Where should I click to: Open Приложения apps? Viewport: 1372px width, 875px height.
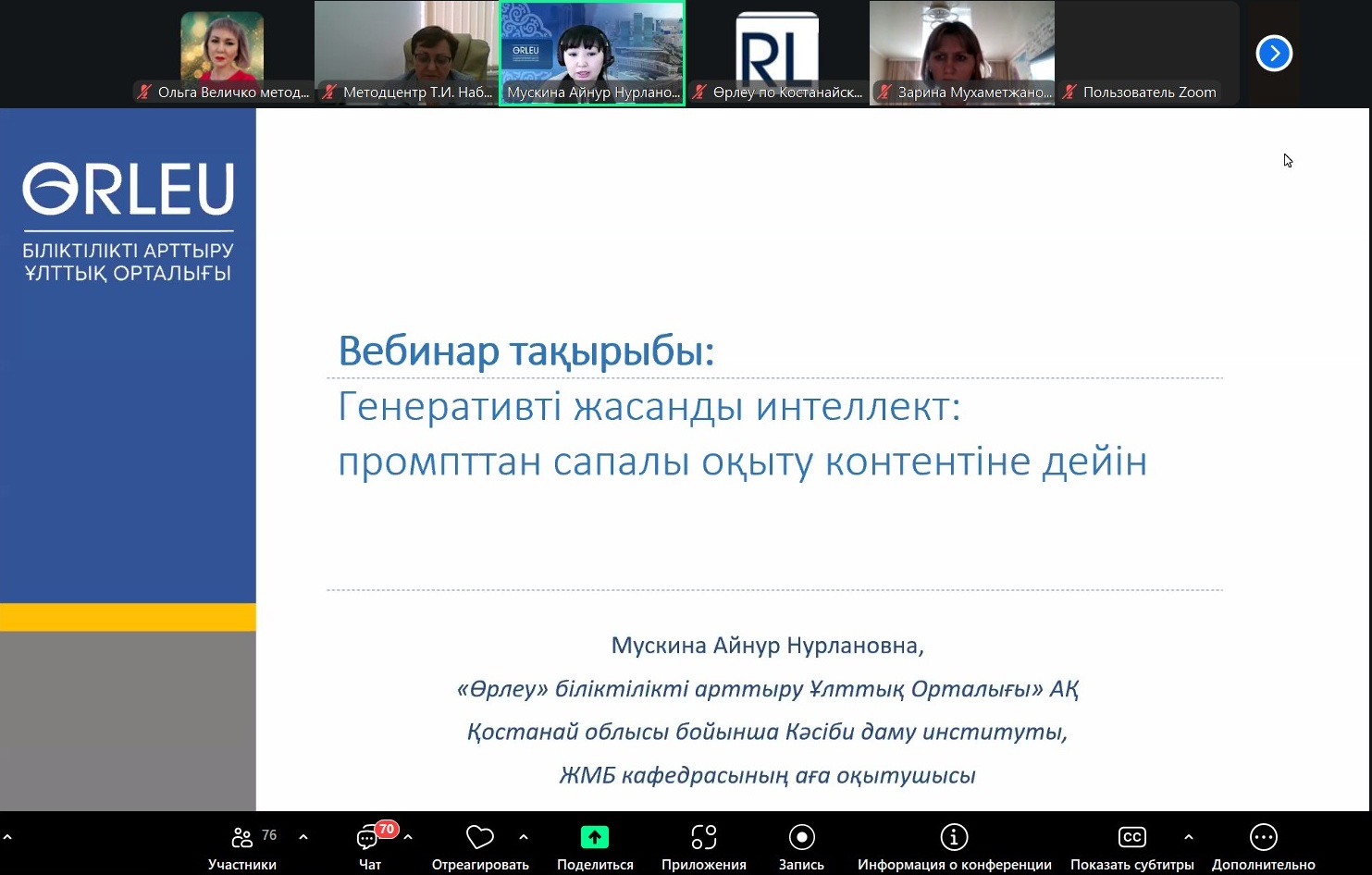pos(703,838)
